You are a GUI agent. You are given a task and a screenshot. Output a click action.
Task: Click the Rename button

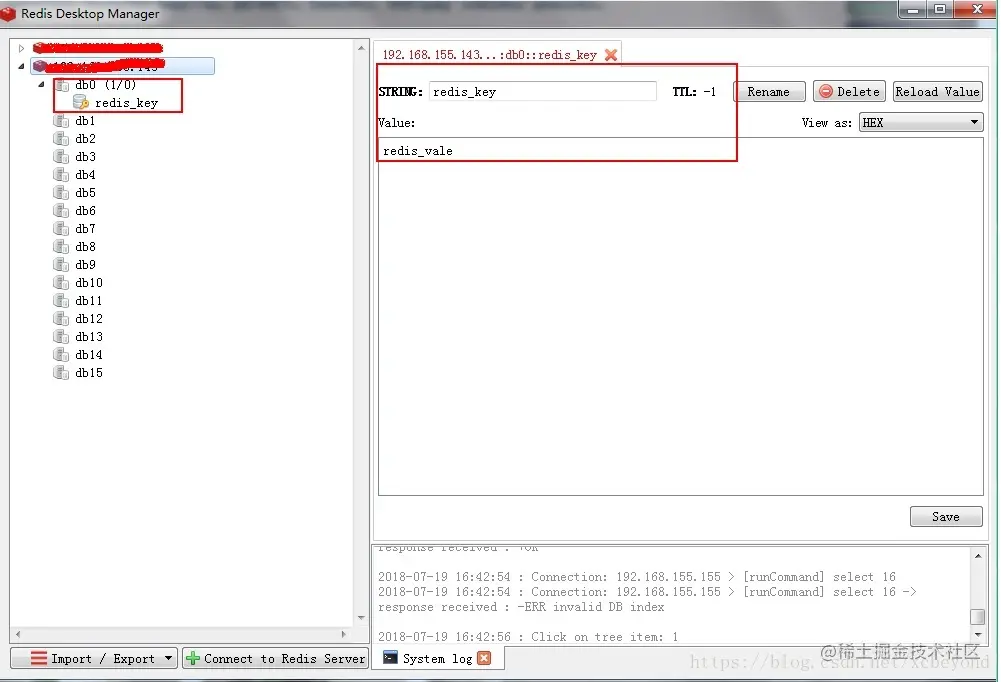coord(769,91)
